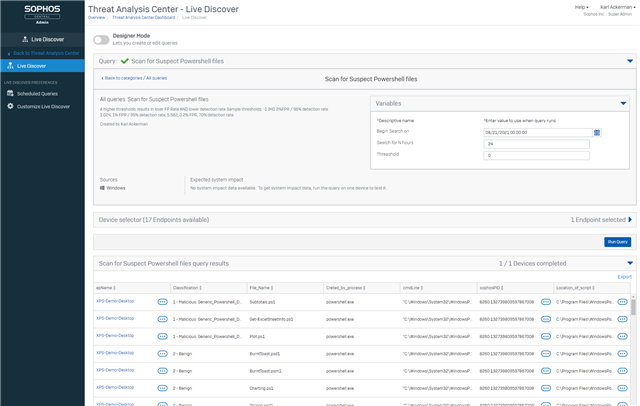Click the Overview breadcrumb link
Image resolution: width=640 pixels, height=406 pixels.
pyautogui.click(x=96, y=18)
